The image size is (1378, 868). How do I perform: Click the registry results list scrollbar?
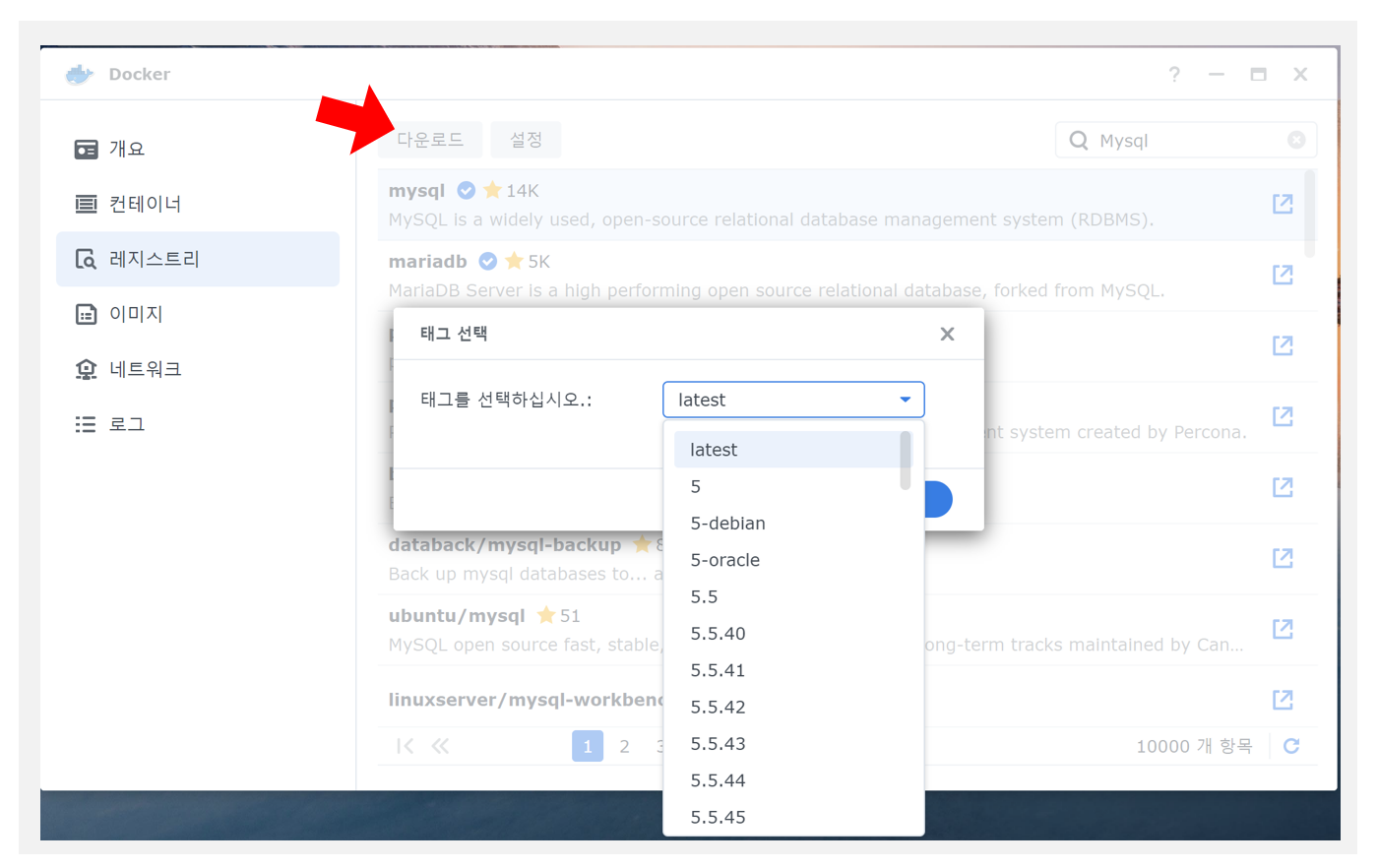[x=1309, y=214]
